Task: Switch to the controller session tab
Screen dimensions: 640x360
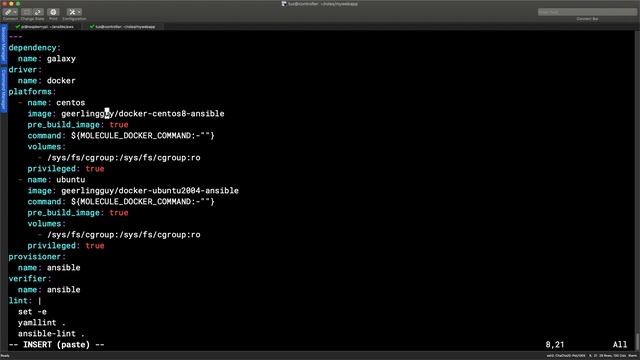Action: (122, 27)
